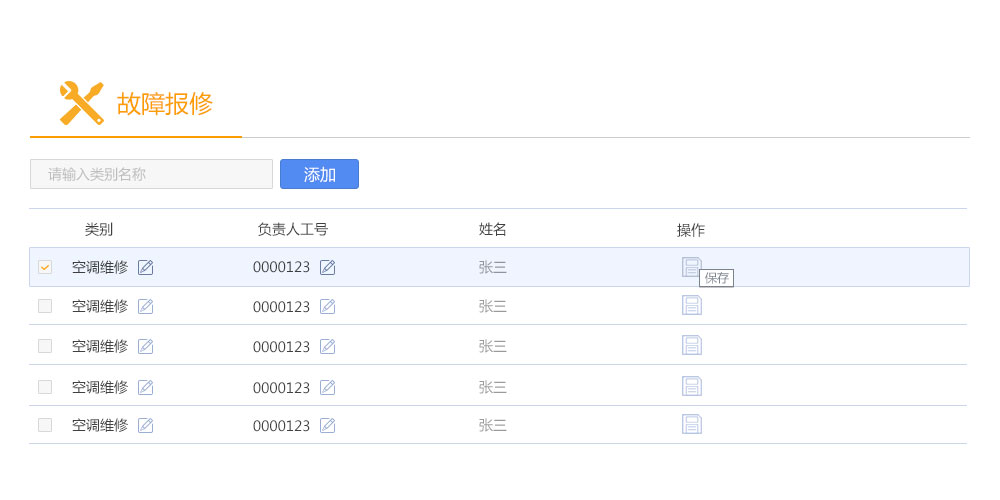Image resolution: width=1000 pixels, height=500 pixels.
Task: Click the save icon in the last row
Action: [691, 424]
